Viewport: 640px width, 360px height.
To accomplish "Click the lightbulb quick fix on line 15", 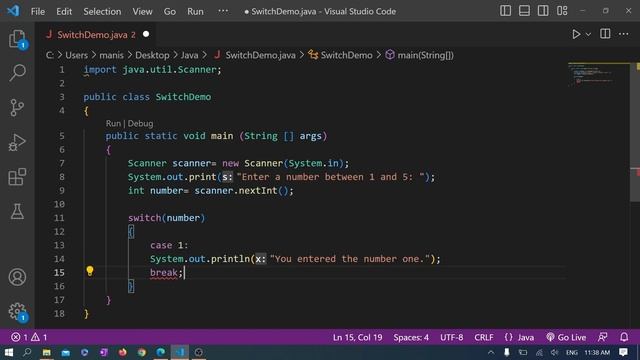I will (x=90, y=271).
